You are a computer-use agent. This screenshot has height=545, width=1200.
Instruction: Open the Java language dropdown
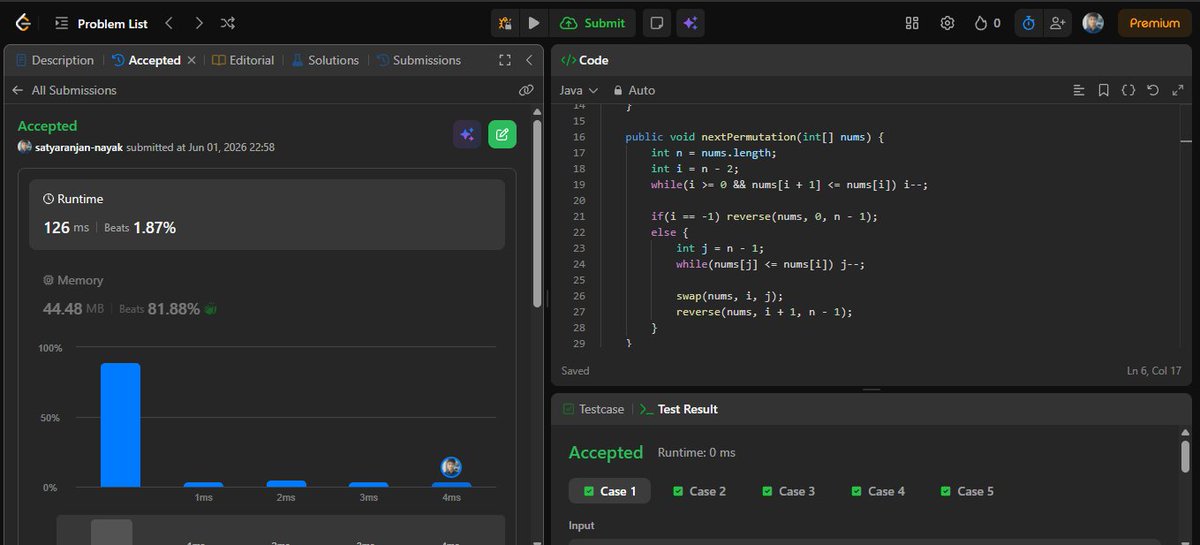[579, 90]
